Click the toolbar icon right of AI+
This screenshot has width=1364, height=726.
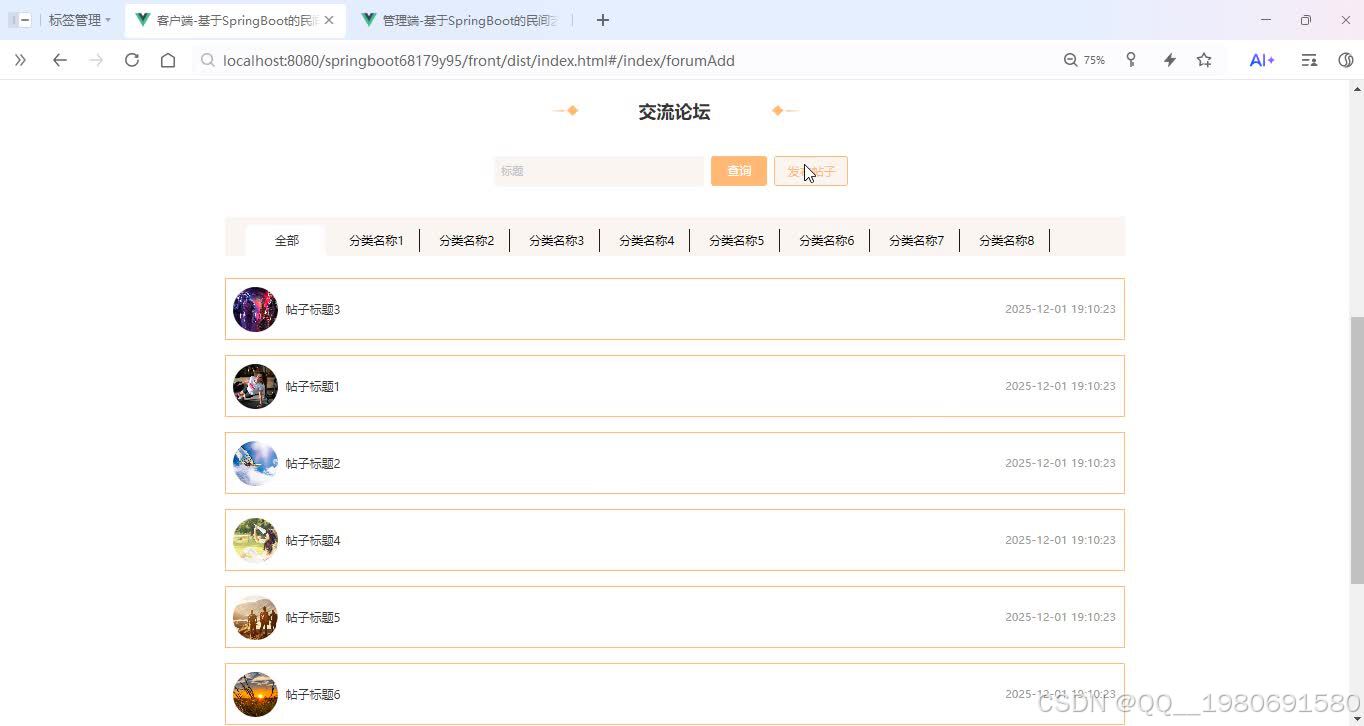point(1309,60)
